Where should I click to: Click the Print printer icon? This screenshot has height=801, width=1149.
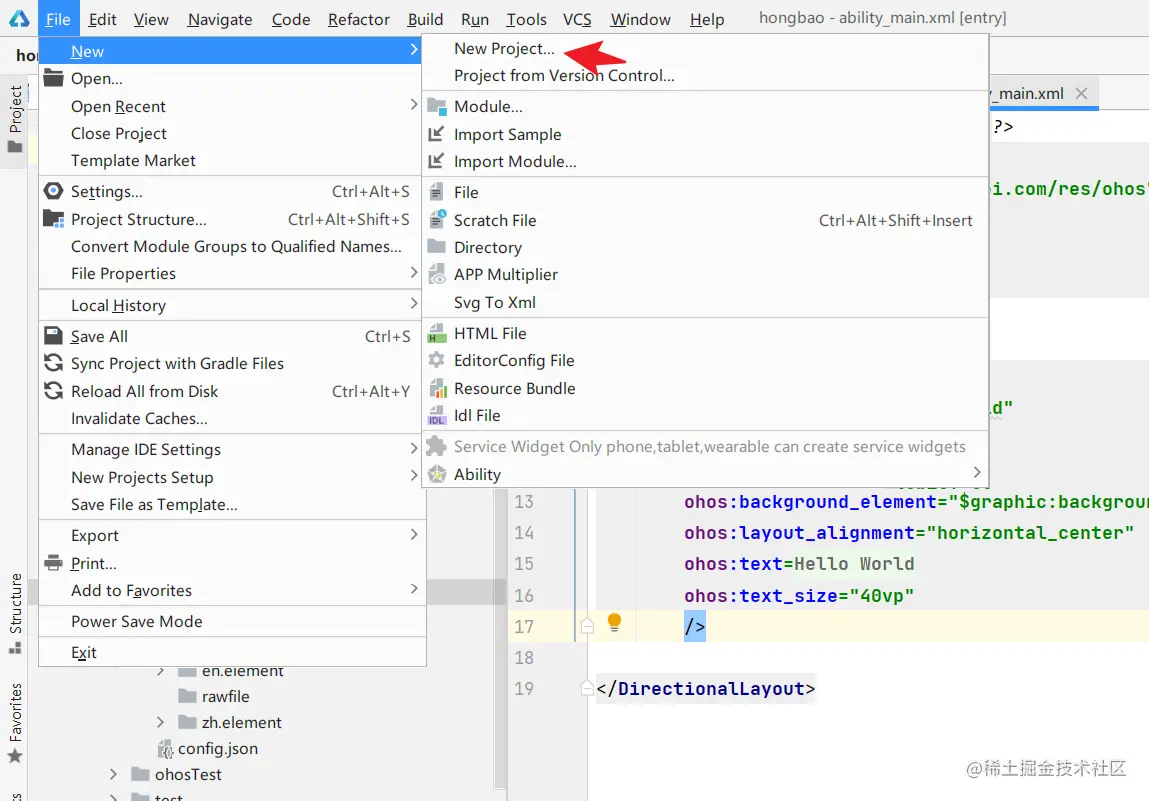53,563
